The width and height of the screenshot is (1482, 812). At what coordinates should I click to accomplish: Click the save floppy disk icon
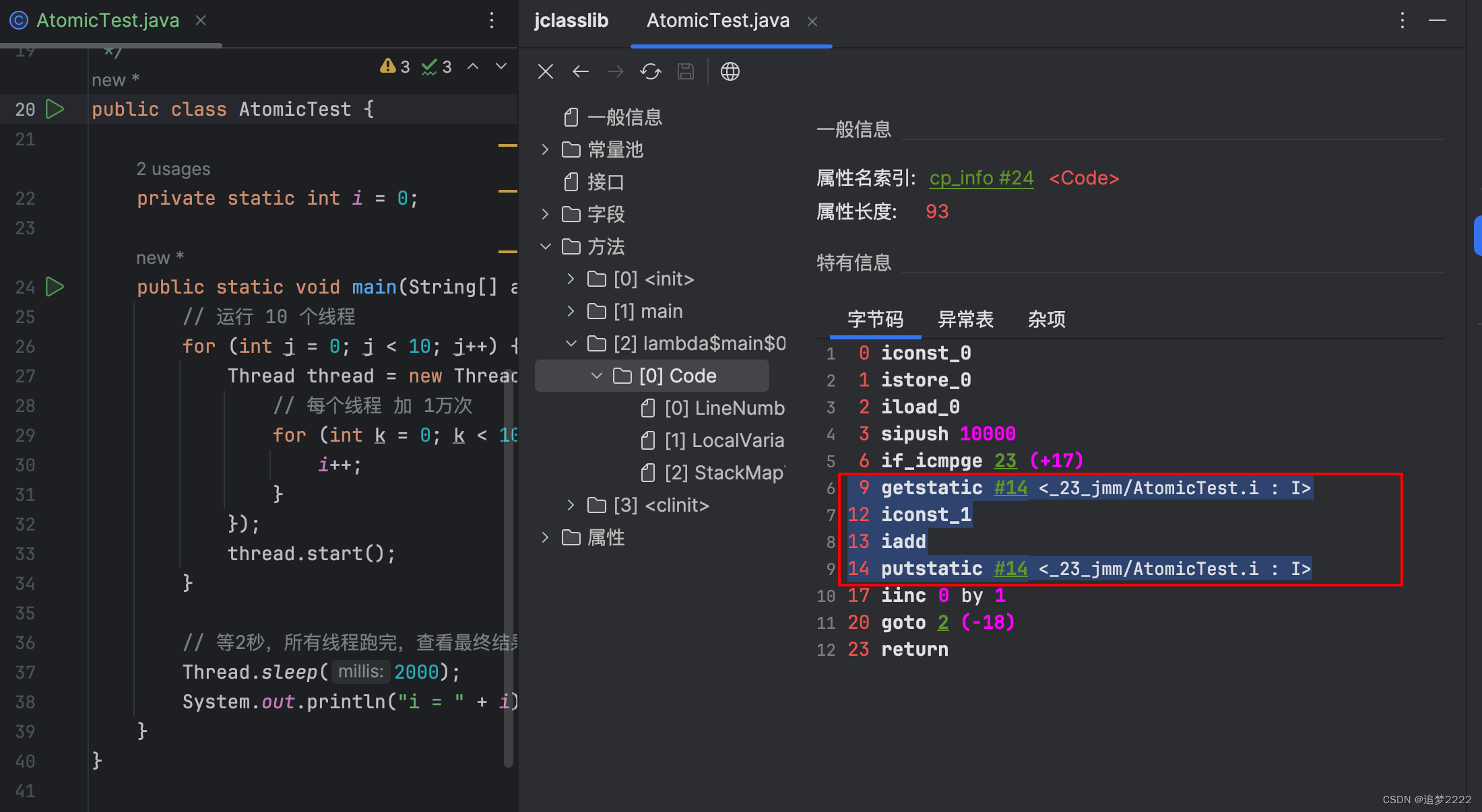tap(686, 71)
